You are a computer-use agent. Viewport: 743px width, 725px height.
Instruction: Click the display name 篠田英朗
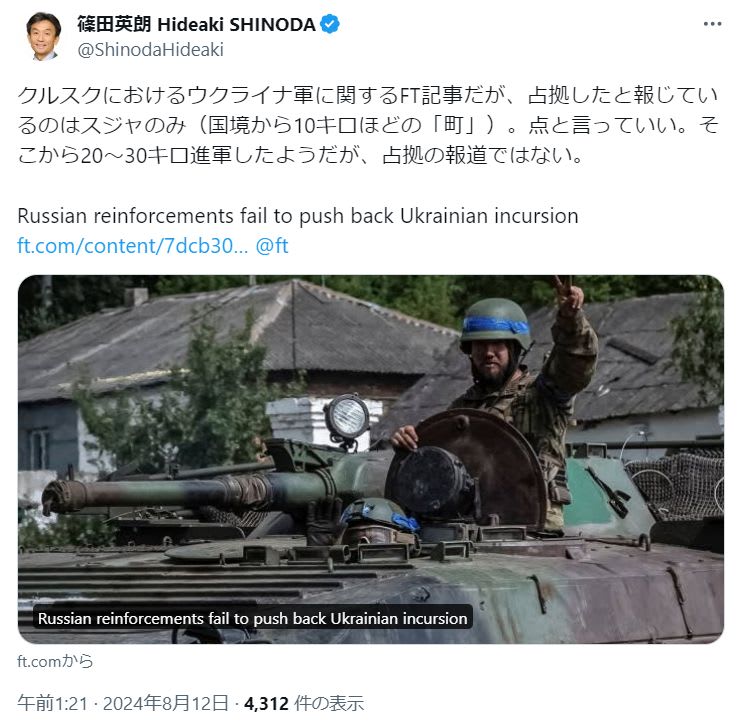(114, 24)
